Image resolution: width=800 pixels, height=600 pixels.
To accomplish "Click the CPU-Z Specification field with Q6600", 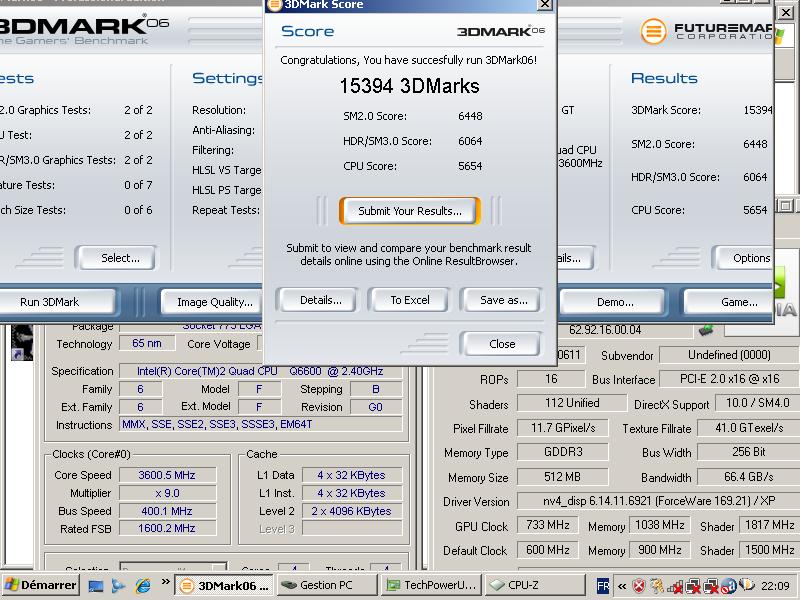I will coord(260,371).
